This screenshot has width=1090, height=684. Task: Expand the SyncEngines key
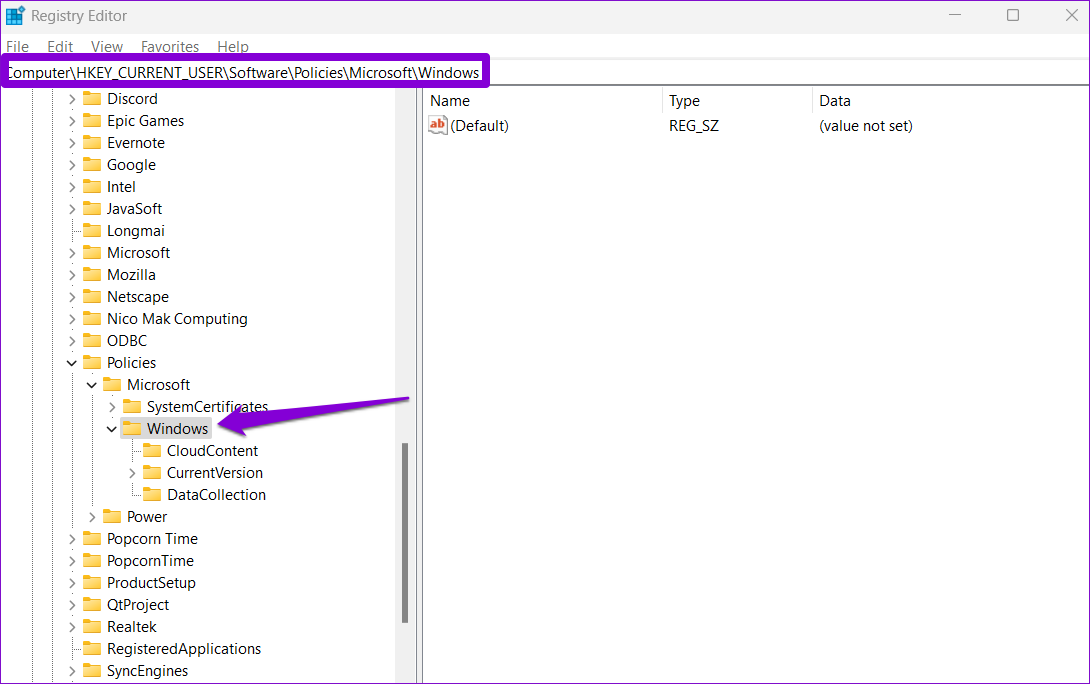pyautogui.click(x=72, y=671)
